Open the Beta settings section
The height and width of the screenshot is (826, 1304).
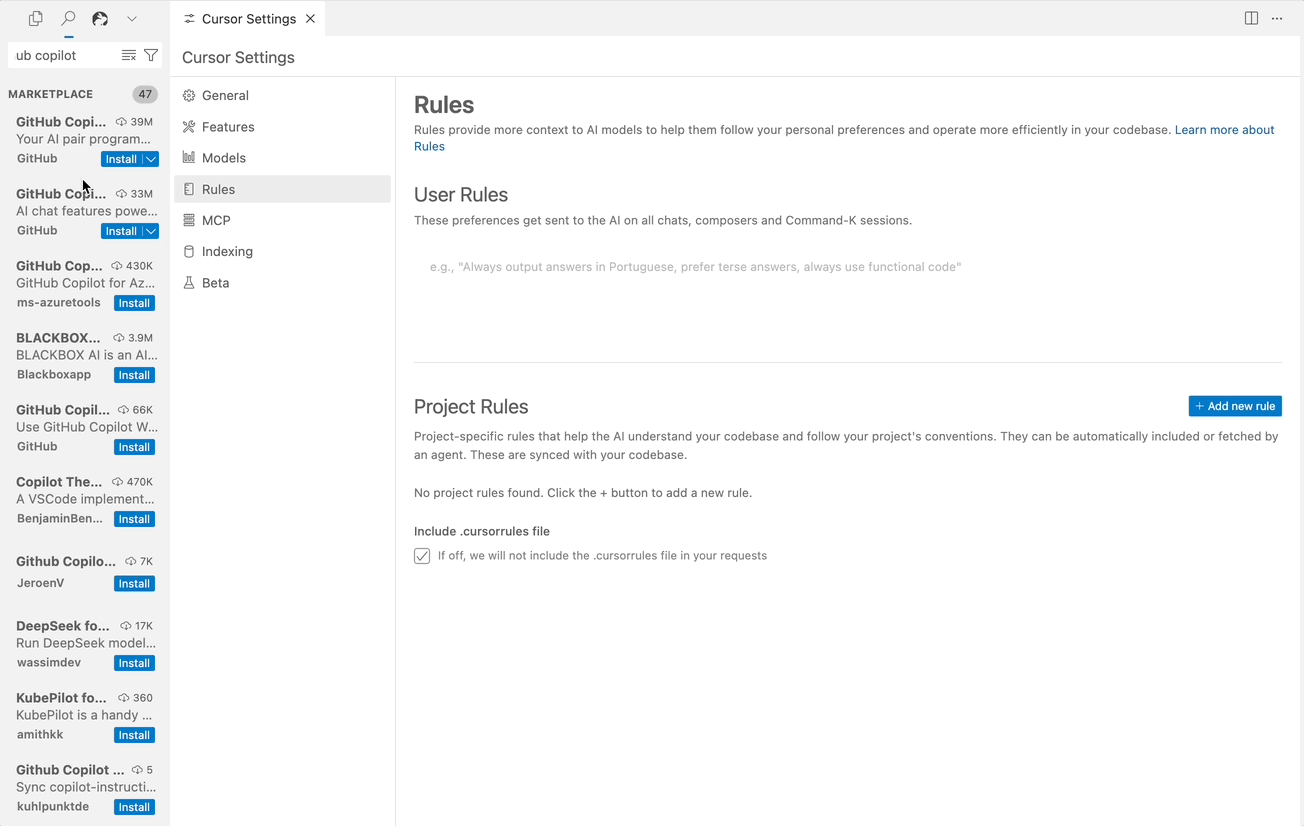click(x=282, y=283)
